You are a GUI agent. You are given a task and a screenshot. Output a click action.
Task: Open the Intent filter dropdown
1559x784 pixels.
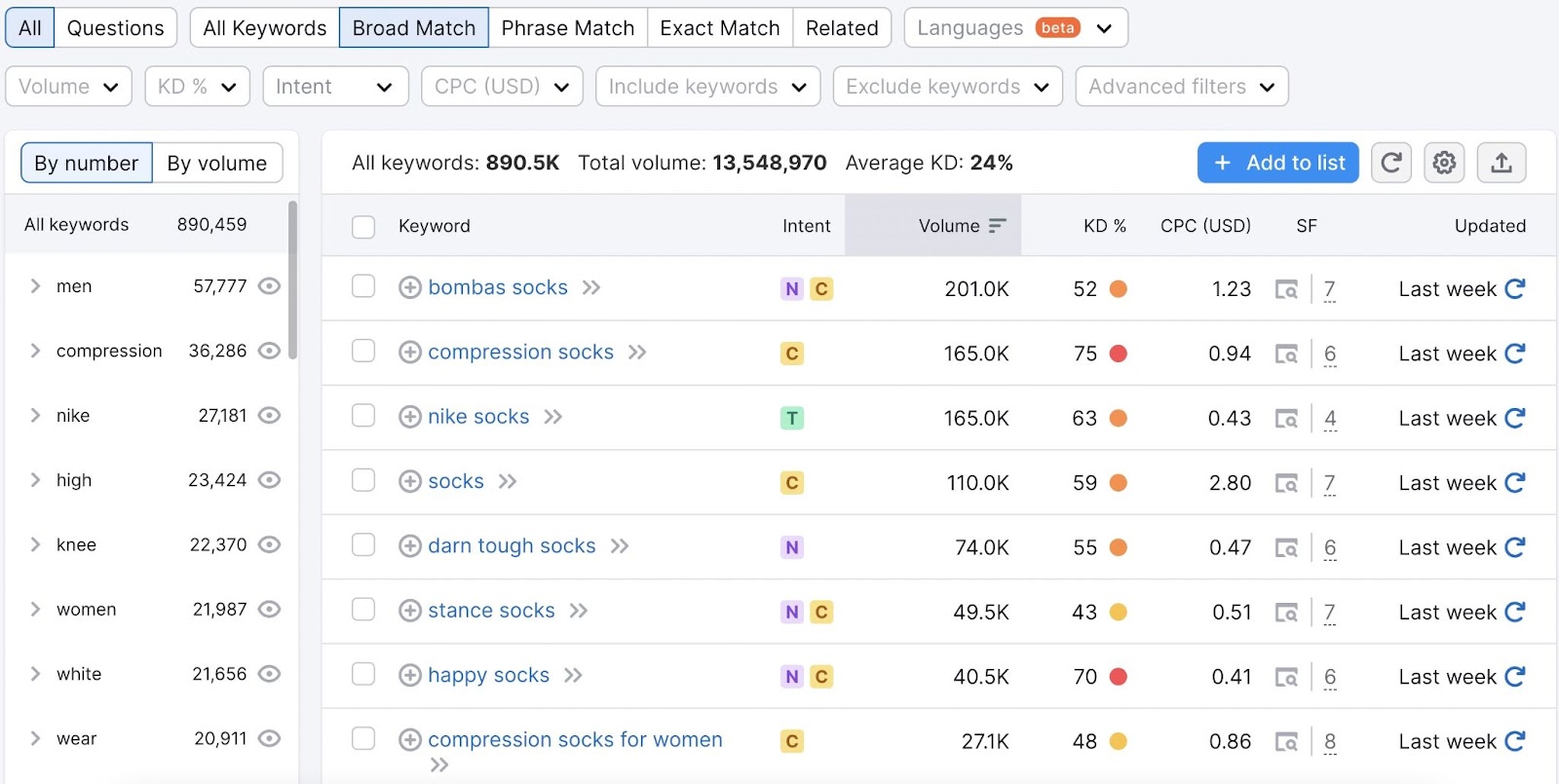pos(335,87)
